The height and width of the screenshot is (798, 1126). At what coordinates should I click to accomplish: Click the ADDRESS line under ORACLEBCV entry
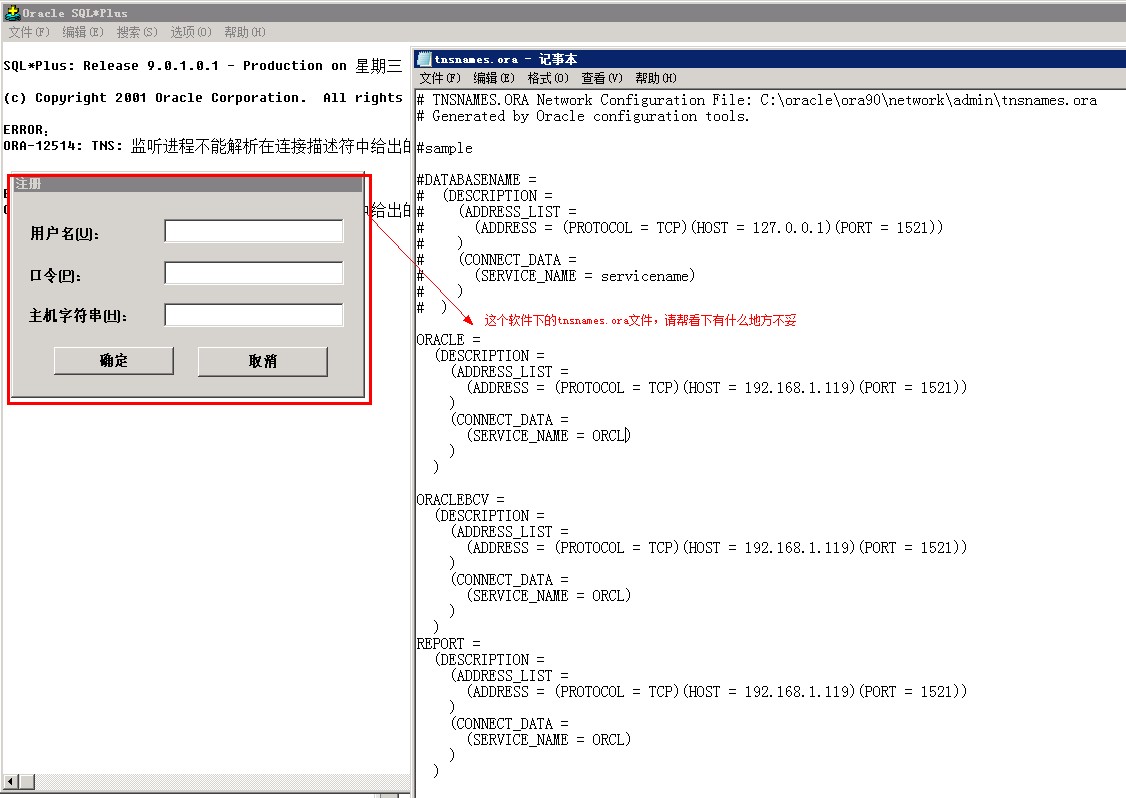click(717, 548)
